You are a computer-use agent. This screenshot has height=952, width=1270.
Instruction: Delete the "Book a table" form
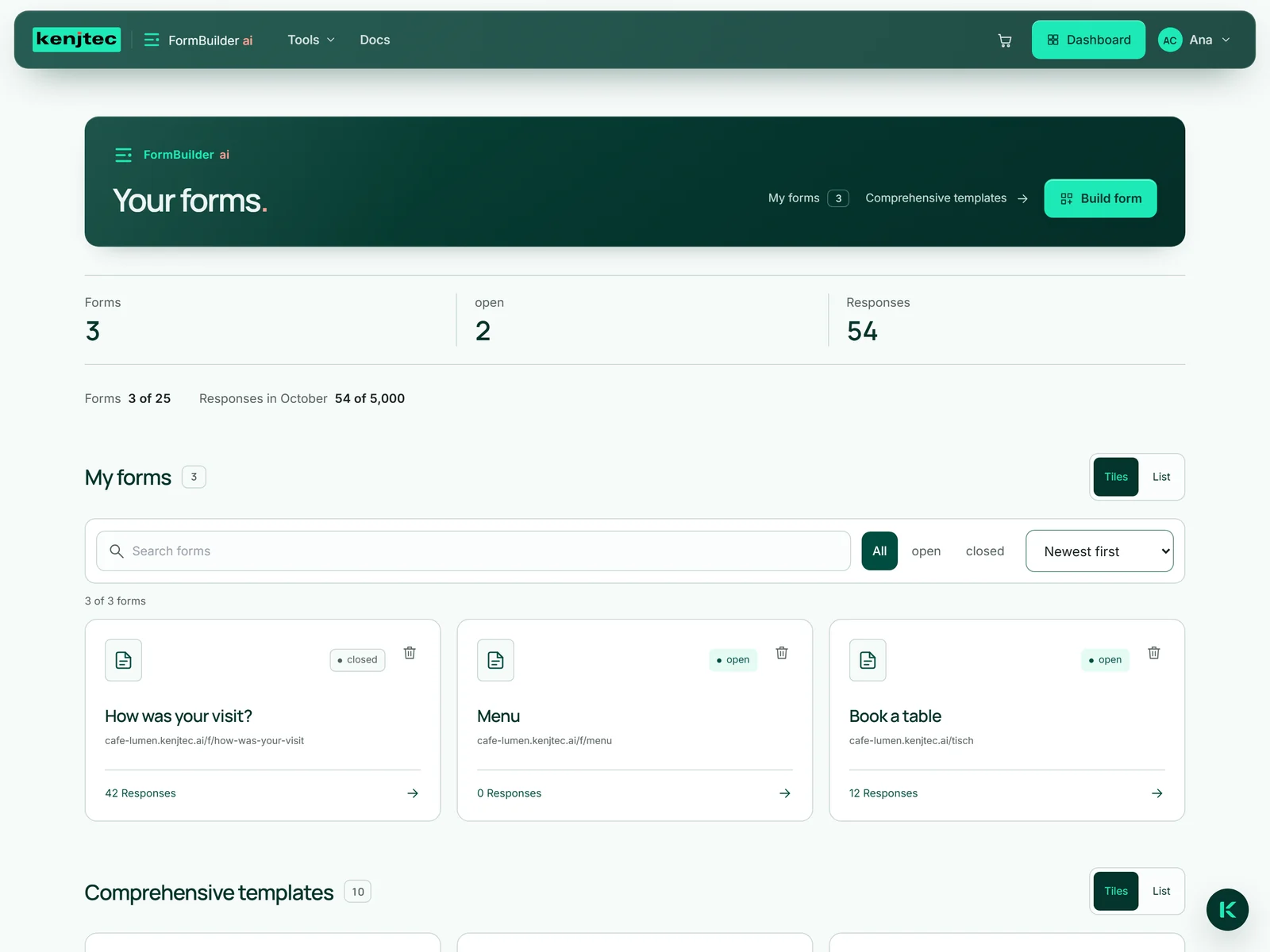point(1154,653)
